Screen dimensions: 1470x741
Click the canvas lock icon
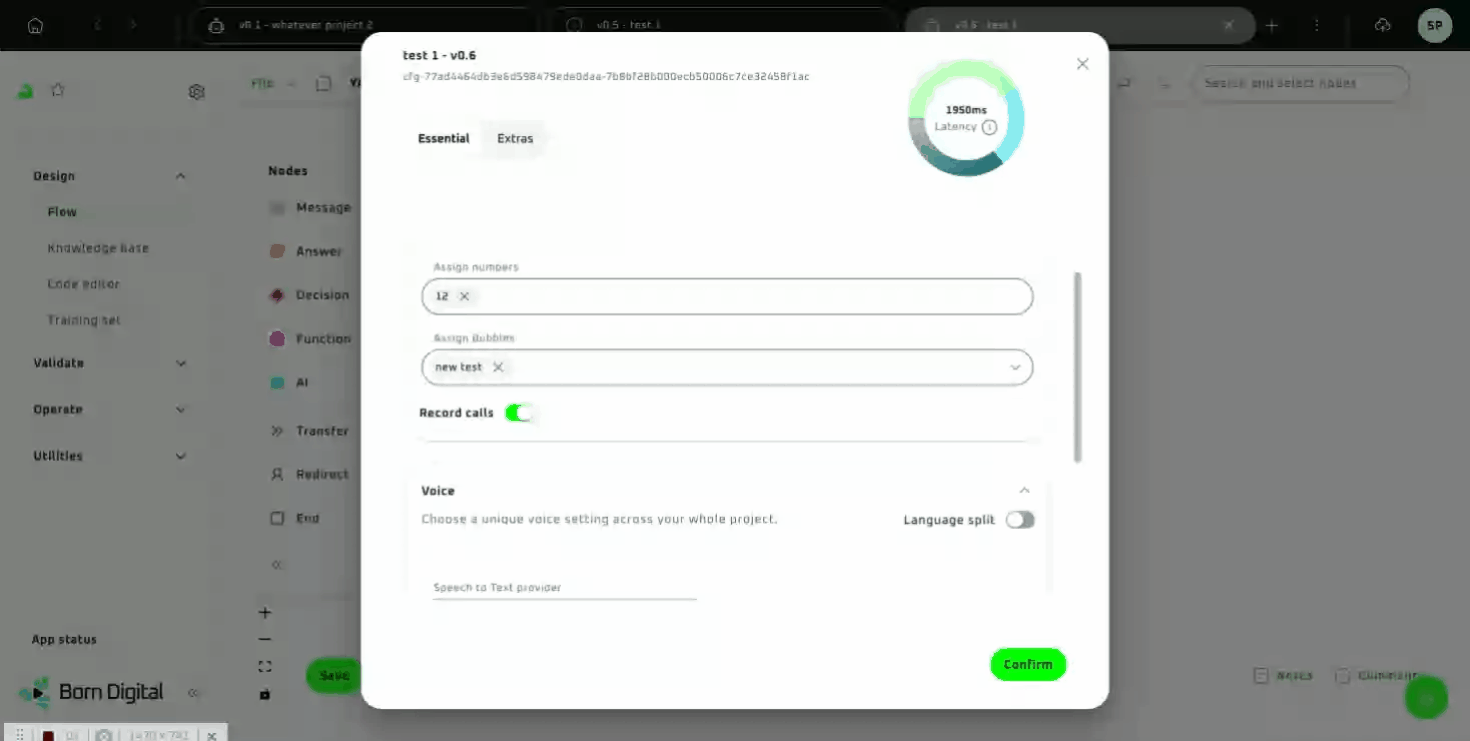coord(265,693)
